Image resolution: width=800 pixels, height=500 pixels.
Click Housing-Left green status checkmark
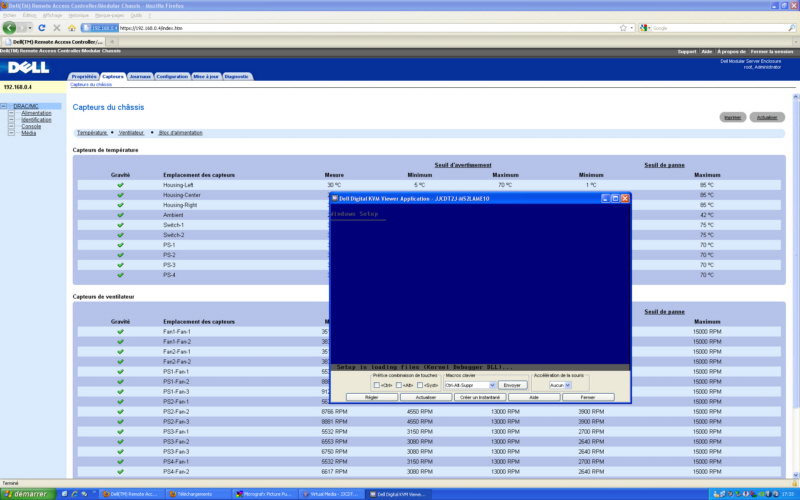(x=120, y=185)
